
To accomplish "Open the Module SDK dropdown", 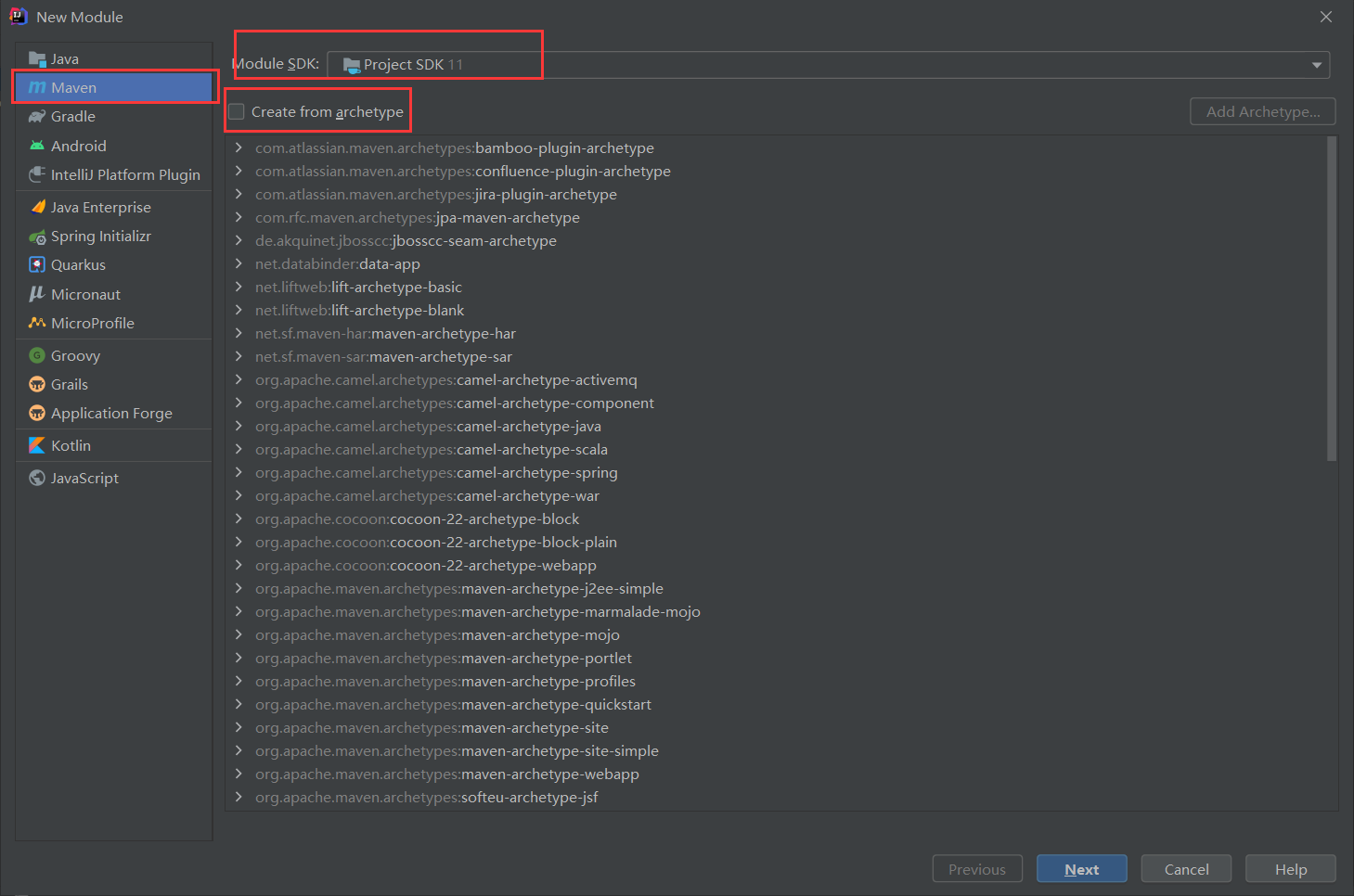I will tap(1316, 65).
